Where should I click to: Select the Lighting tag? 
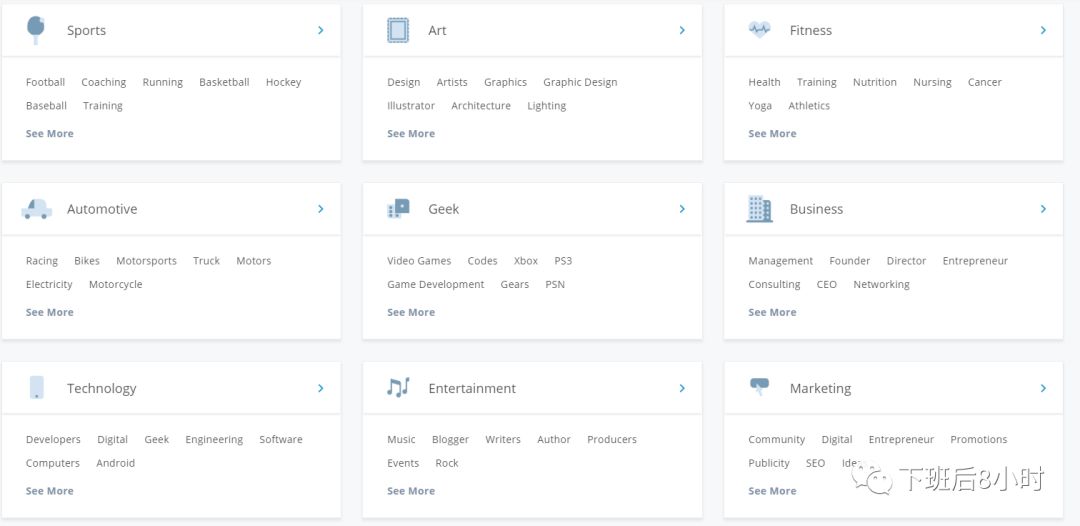coord(546,105)
